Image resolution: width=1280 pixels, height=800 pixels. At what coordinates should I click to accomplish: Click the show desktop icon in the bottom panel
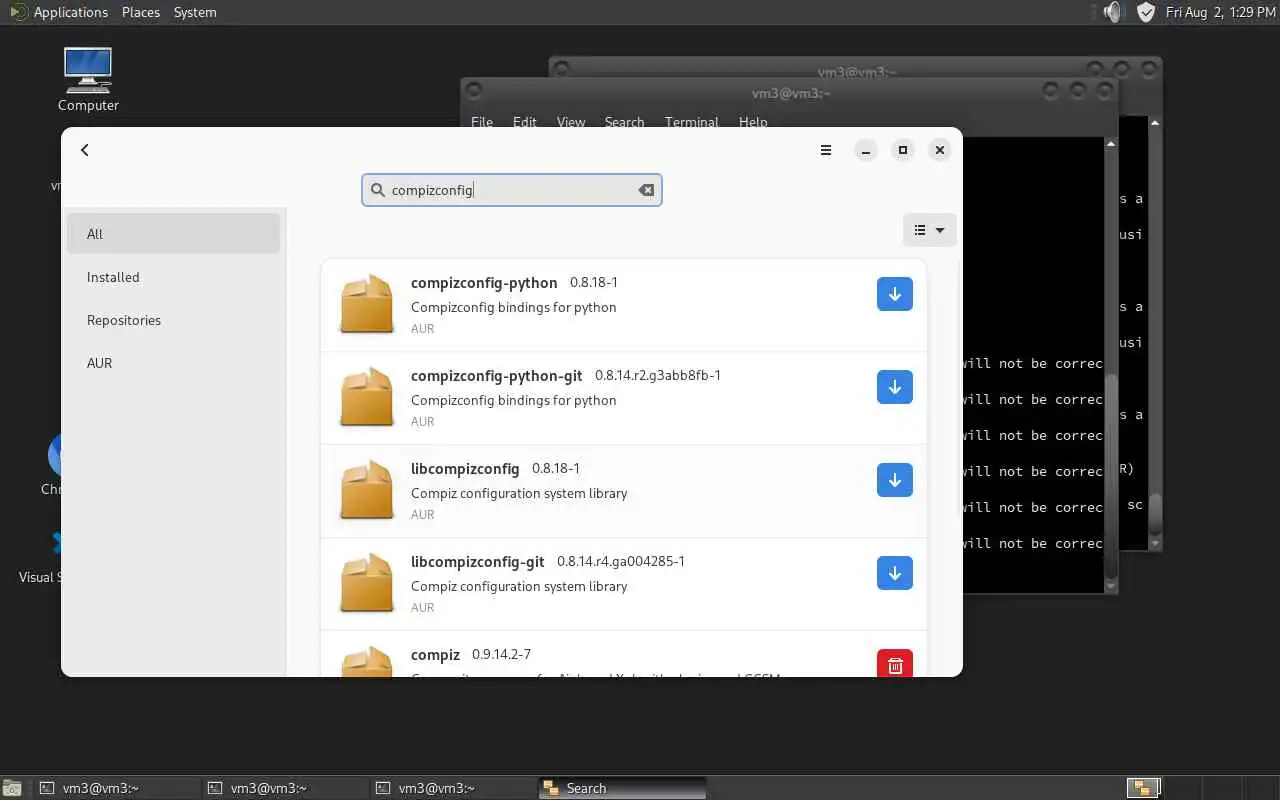pos(11,788)
